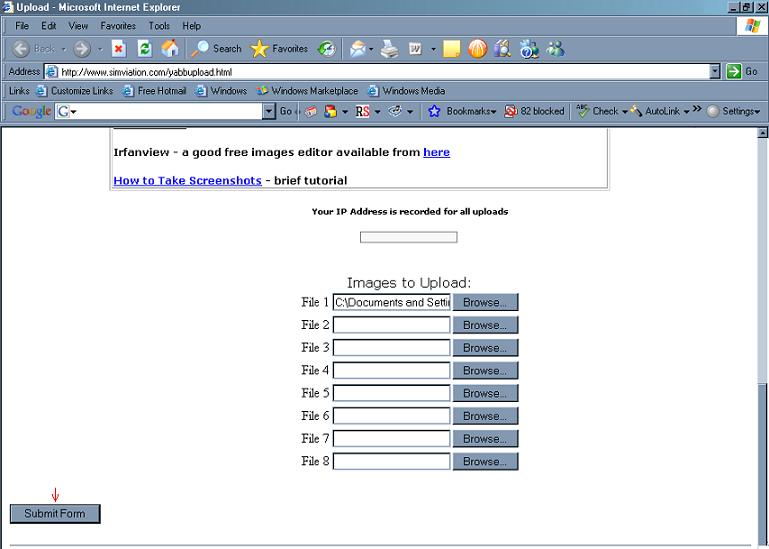Click the Forward arrow button
The width and height of the screenshot is (769, 549).
click(82, 49)
